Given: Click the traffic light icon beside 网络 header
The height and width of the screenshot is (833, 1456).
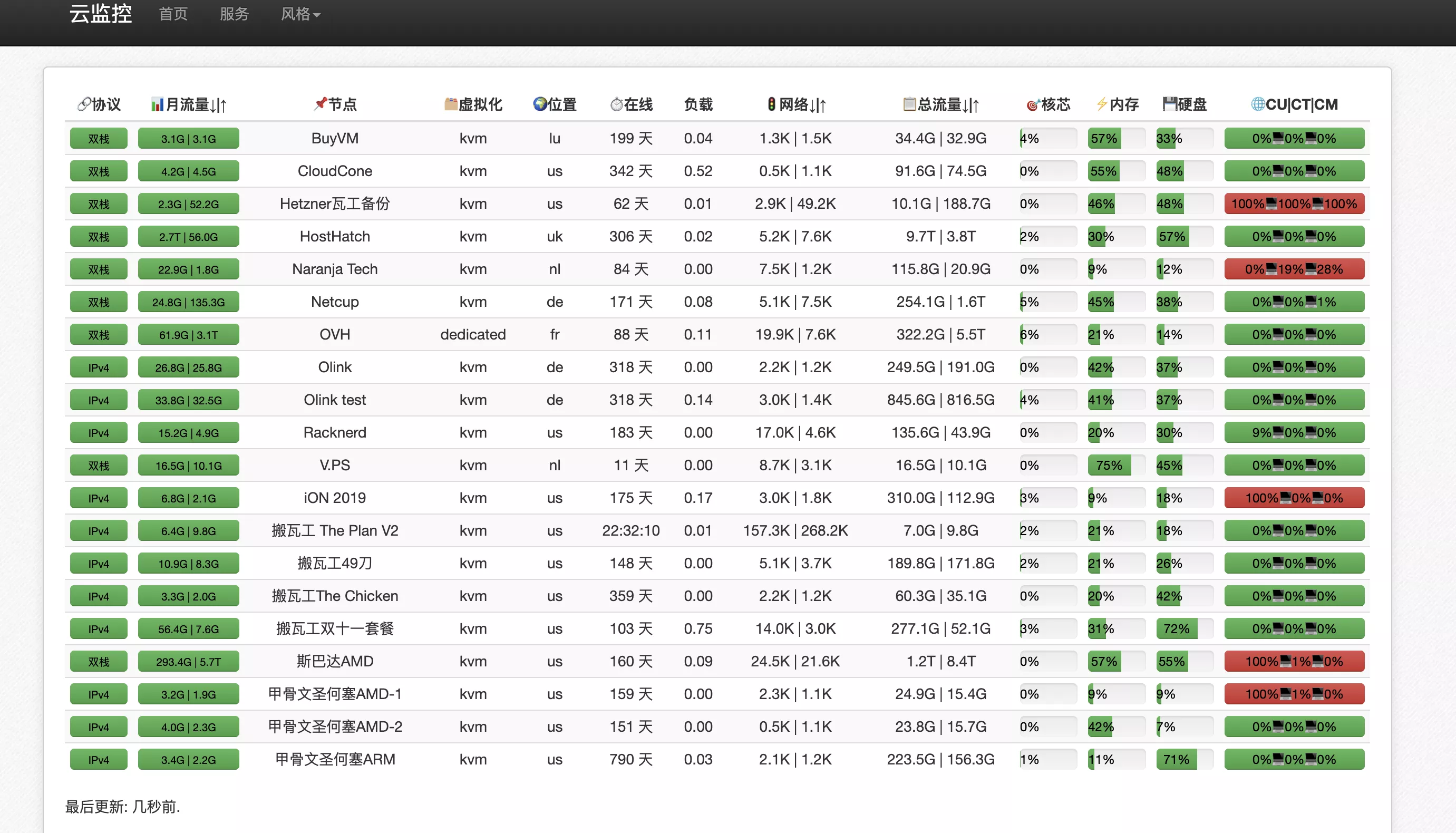Looking at the screenshot, I should pos(771,104).
